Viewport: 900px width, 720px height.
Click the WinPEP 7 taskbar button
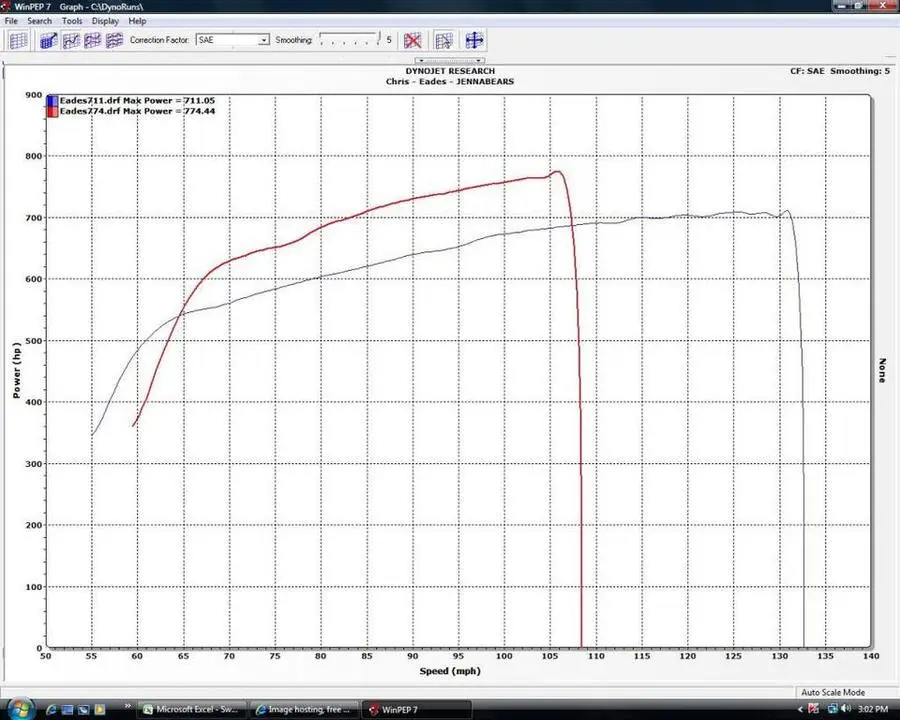pyautogui.click(x=418, y=710)
